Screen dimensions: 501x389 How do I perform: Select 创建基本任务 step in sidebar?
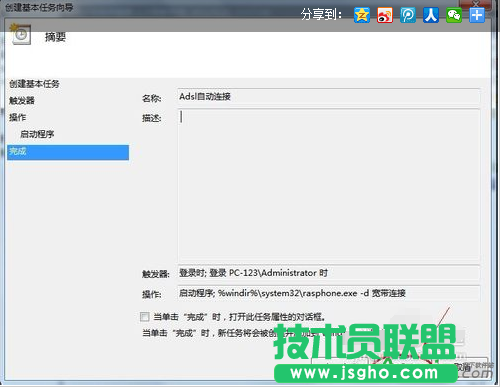tap(34, 84)
